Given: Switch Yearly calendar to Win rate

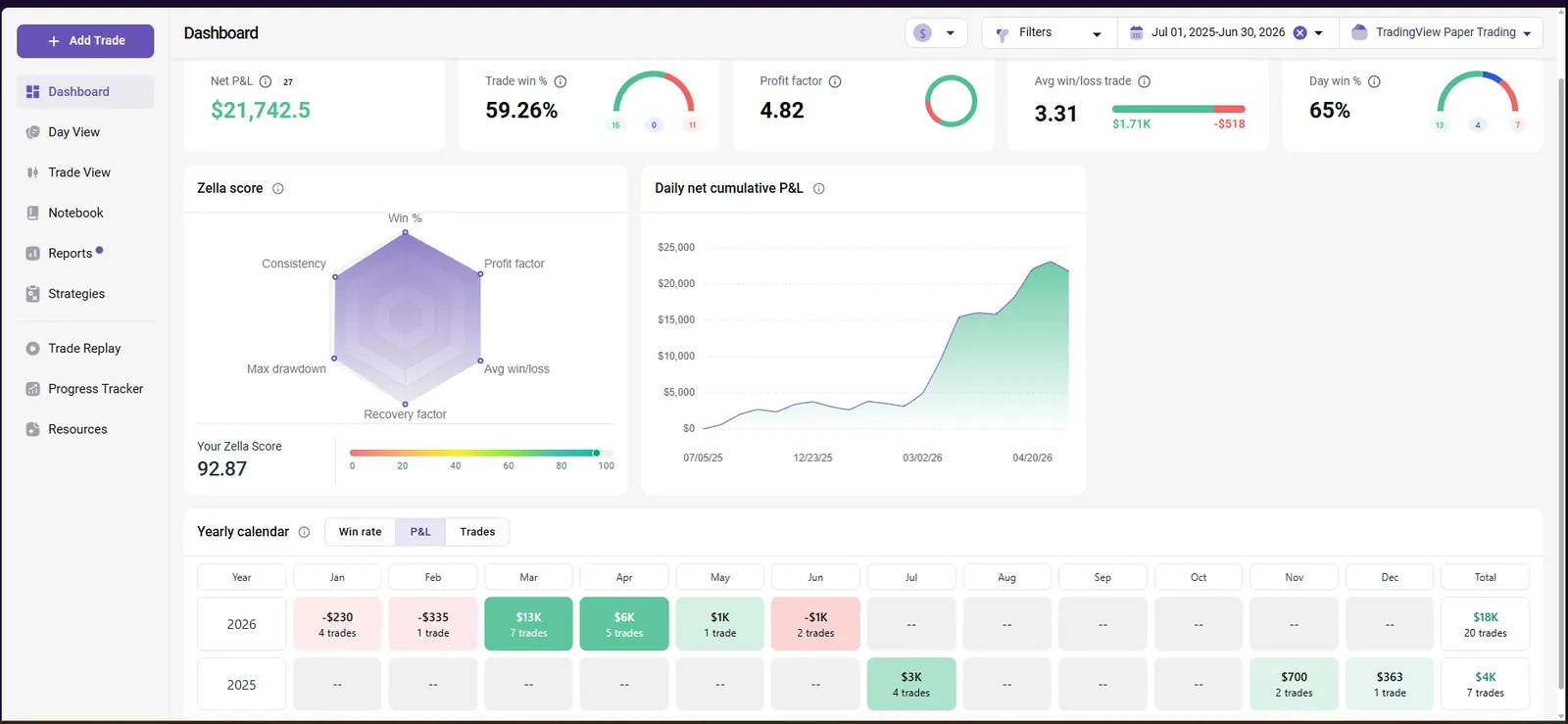Looking at the screenshot, I should coord(360,532).
